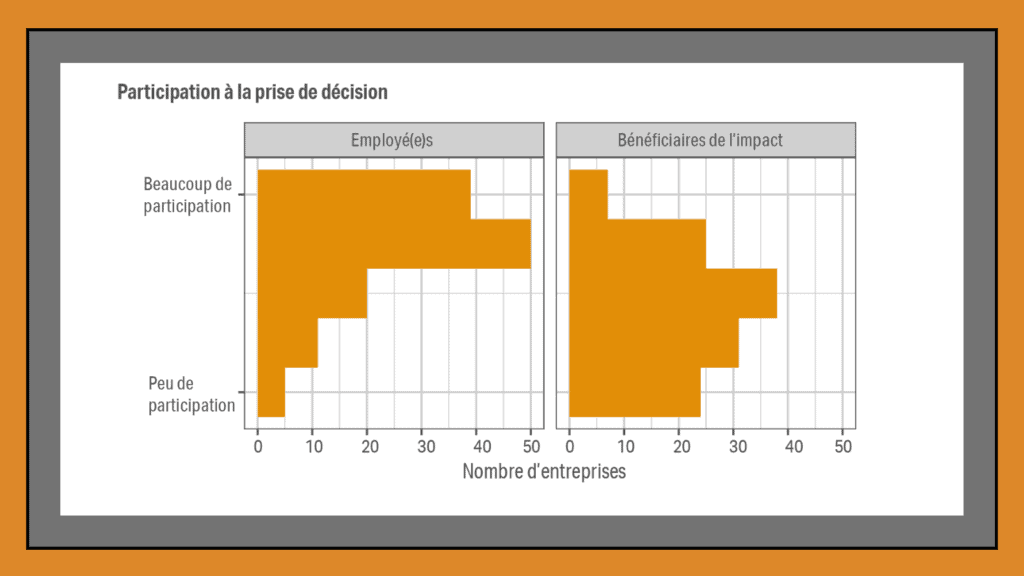Click the bottom bar in the Bénéficiaires panel

[x=635, y=392]
